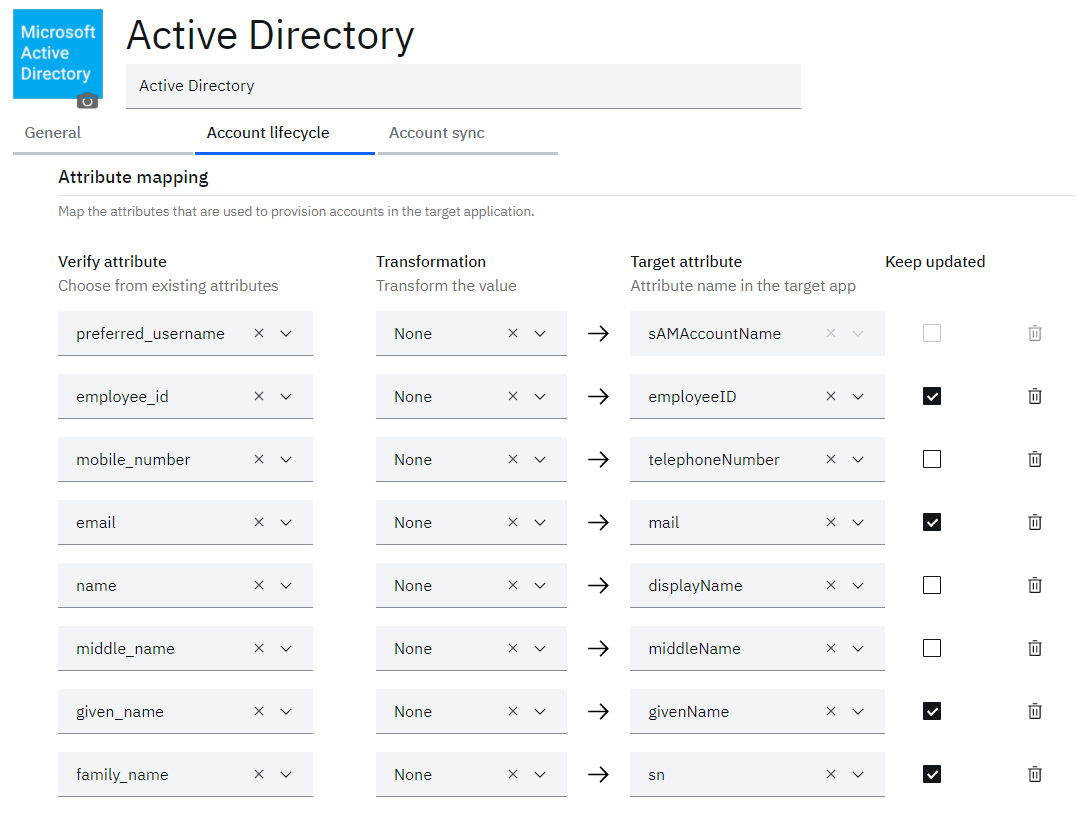Open the sn target attribute dropdown
Image resolution: width=1077 pixels, height=813 pixels.
tap(858, 775)
